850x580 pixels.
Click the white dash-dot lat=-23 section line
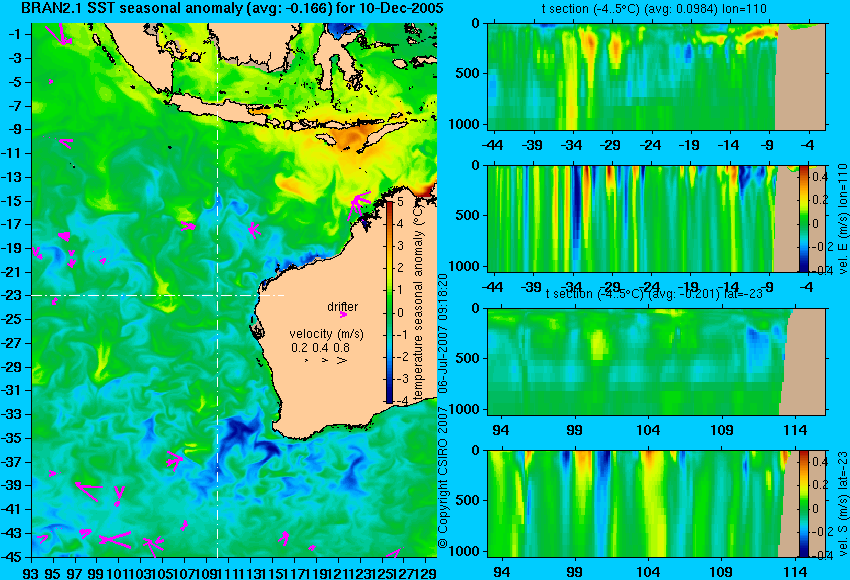[x=157, y=295]
